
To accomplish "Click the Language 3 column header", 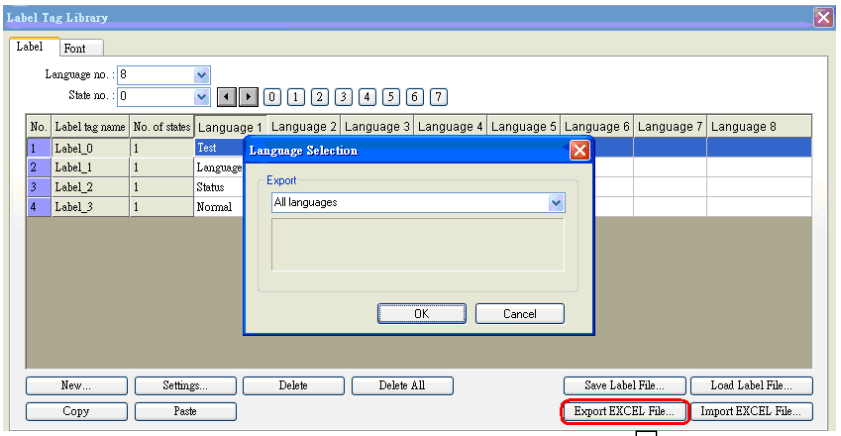I will click(377, 127).
